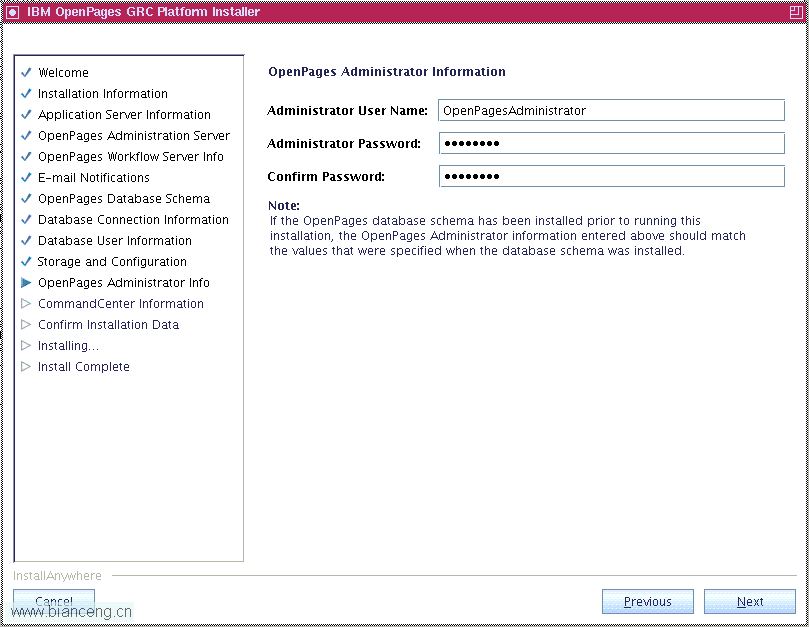This screenshot has width=809, height=627.
Task: Click the Next button
Action: point(750,602)
